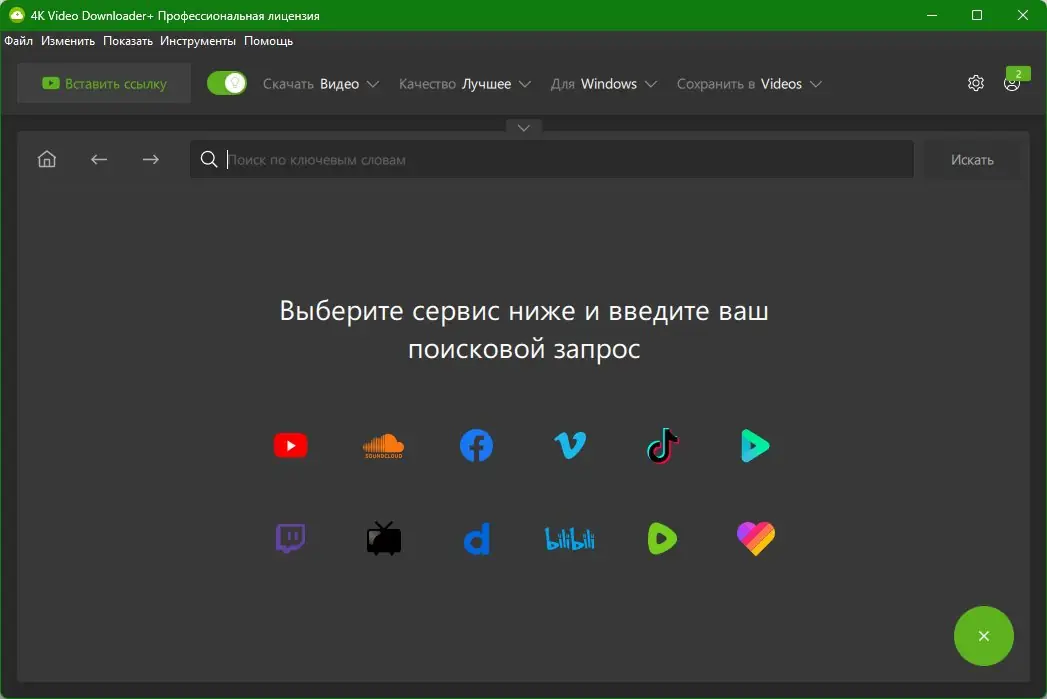Viewport: 1047px width, 699px height.
Task: Click the Вставить ссылку button
Action: 103,83
